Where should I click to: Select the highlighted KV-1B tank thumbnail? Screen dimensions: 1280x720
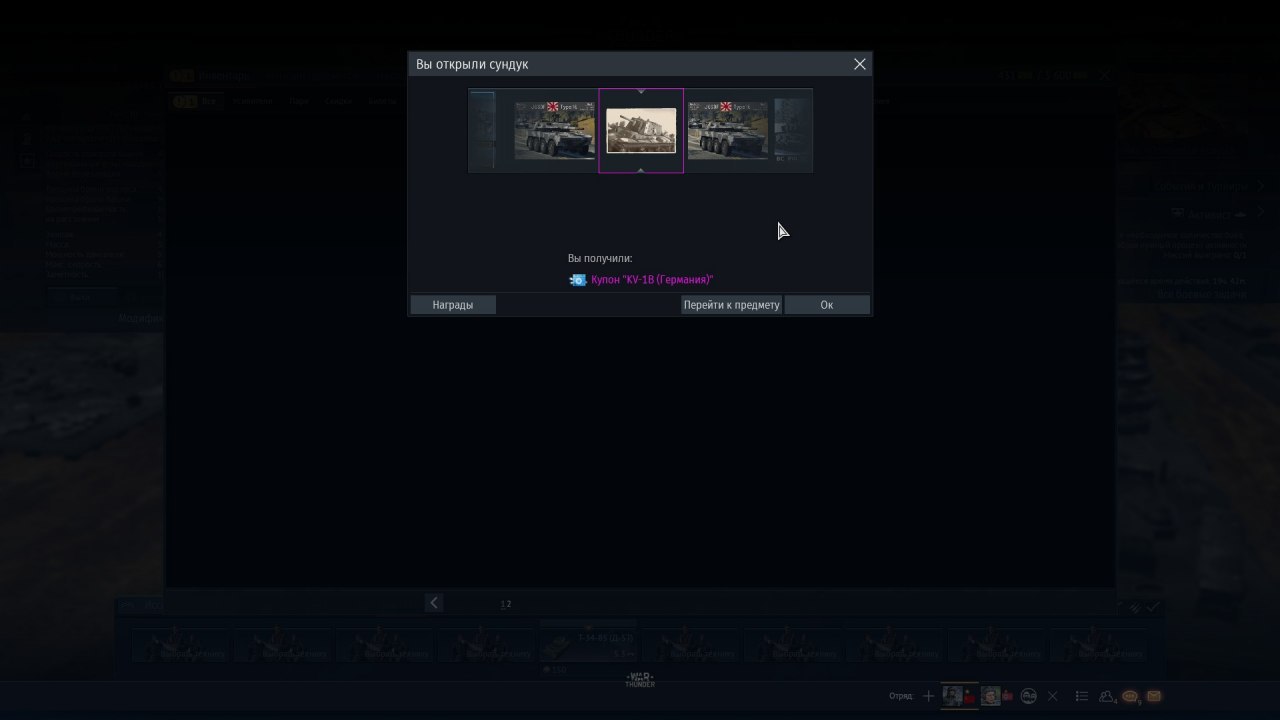coord(641,131)
